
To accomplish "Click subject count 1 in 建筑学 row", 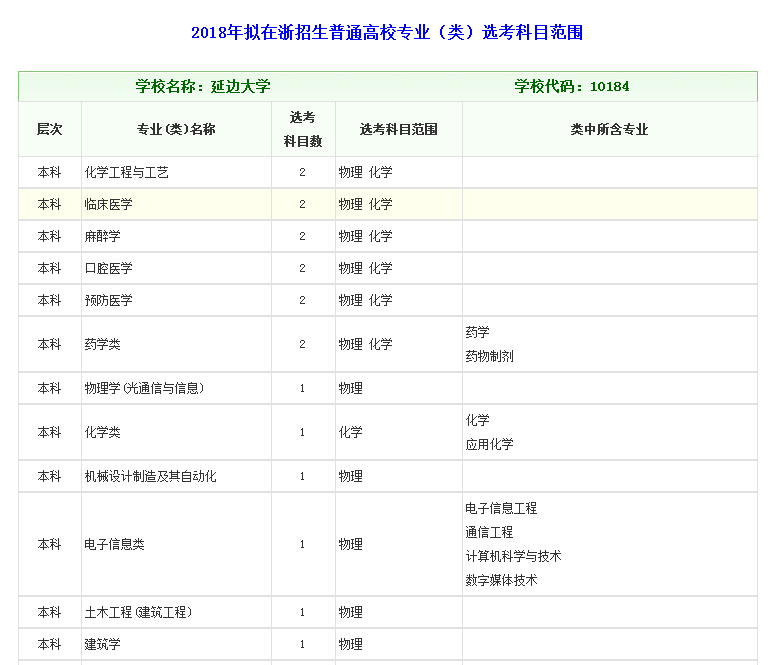I will [x=302, y=644].
